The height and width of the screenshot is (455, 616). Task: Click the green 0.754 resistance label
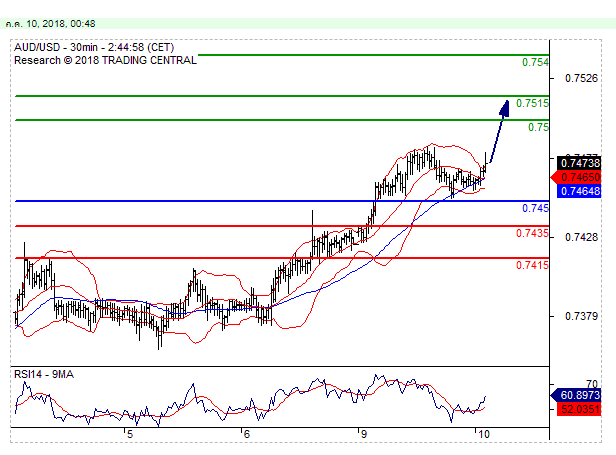[x=535, y=62]
